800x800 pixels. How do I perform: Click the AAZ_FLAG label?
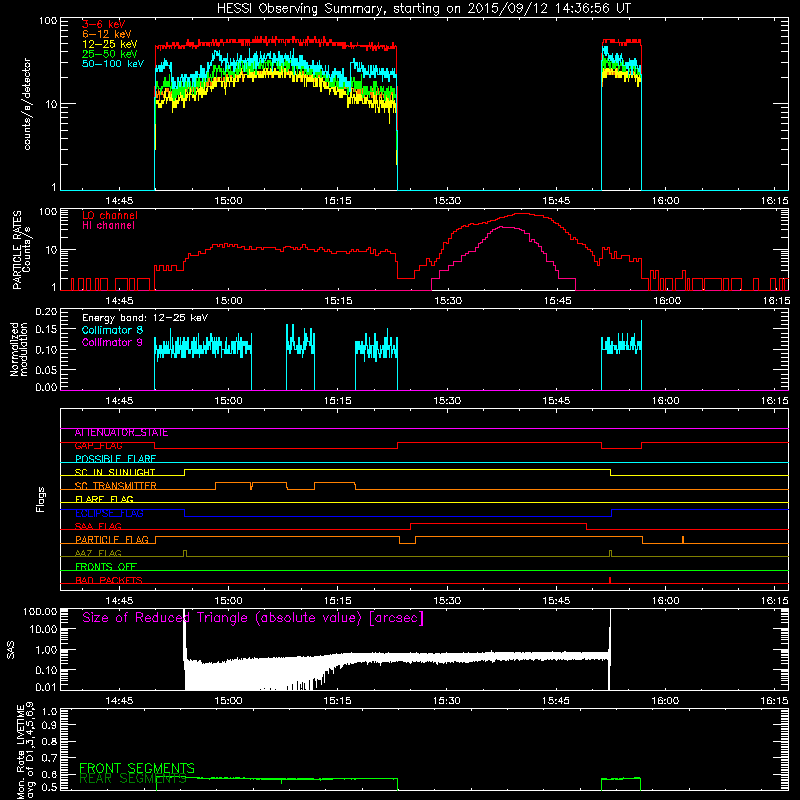[x=98, y=554]
